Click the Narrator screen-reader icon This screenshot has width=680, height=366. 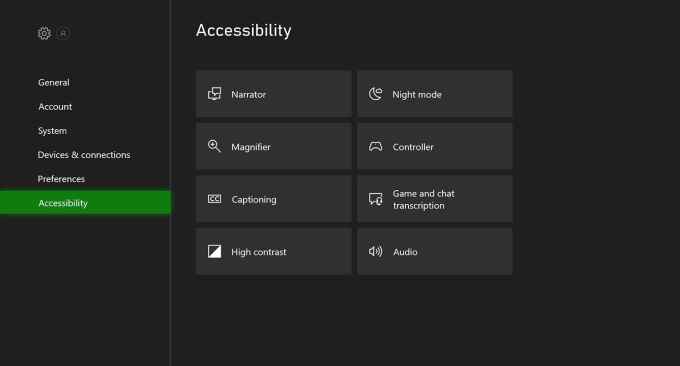(214, 94)
